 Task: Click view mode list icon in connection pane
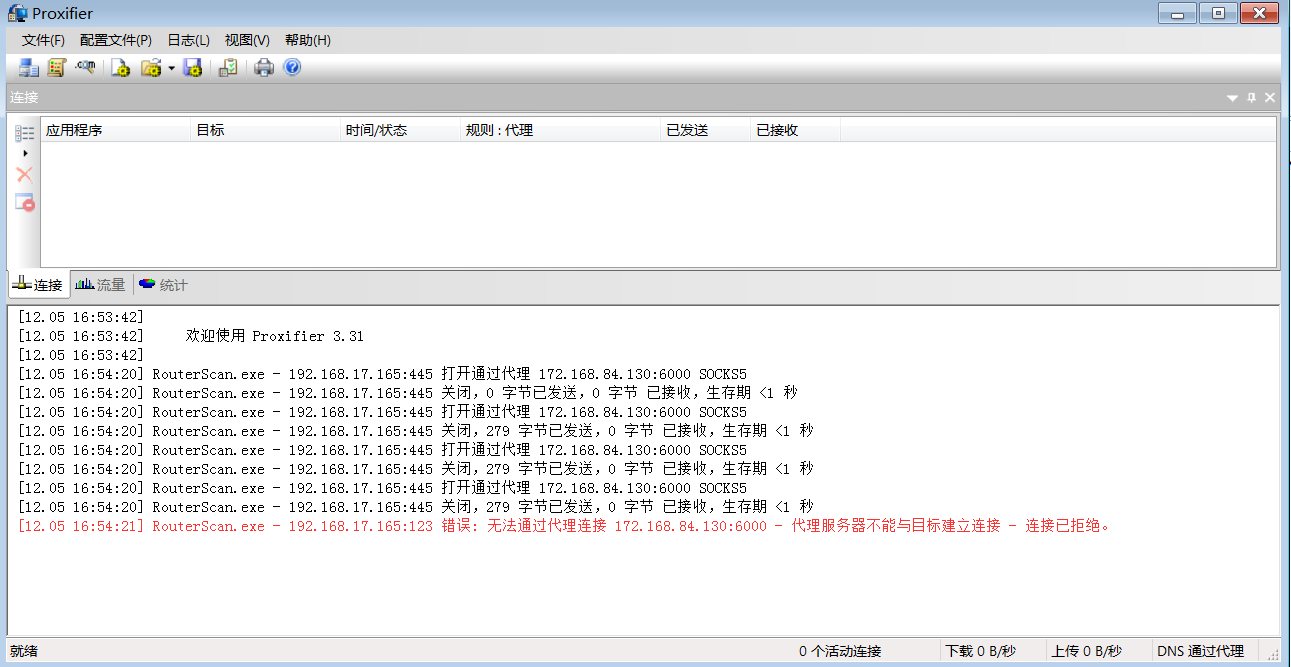tap(25, 133)
